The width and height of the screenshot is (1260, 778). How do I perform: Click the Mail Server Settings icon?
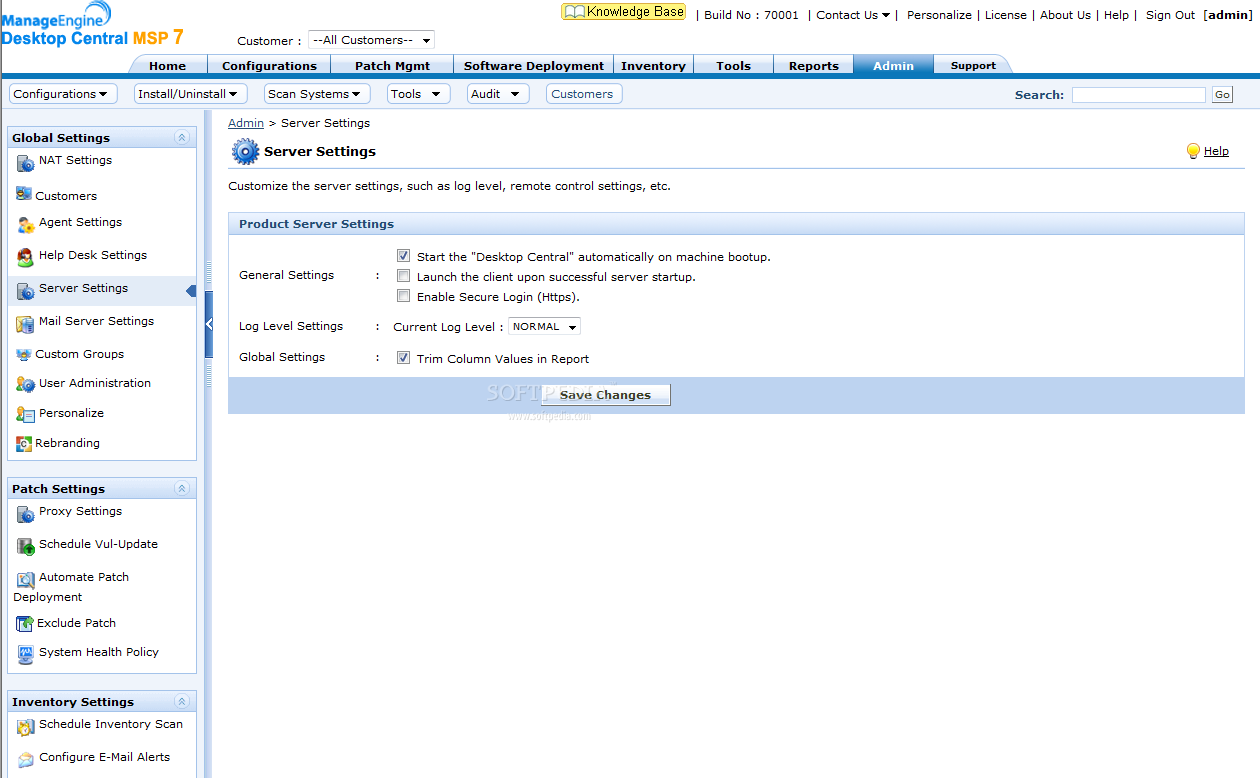coord(26,324)
